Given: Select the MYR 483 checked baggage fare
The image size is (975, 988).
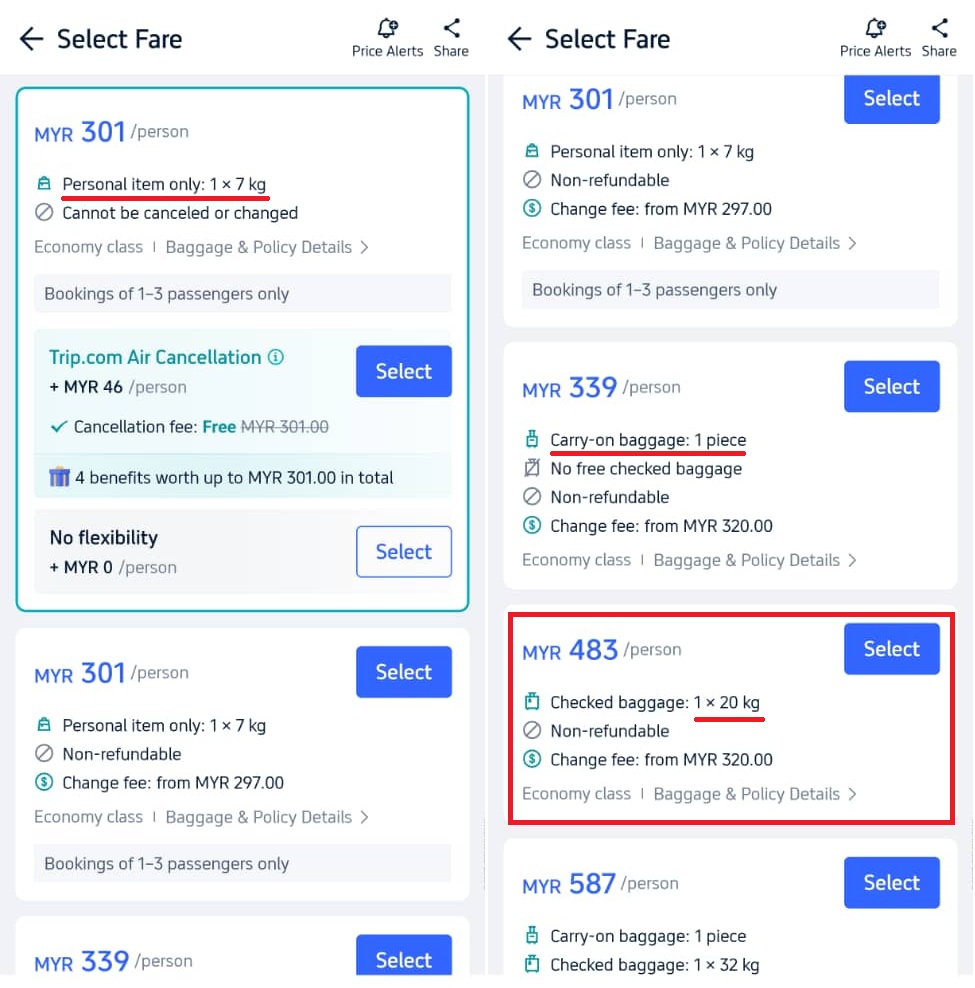Looking at the screenshot, I should [891, 649].
